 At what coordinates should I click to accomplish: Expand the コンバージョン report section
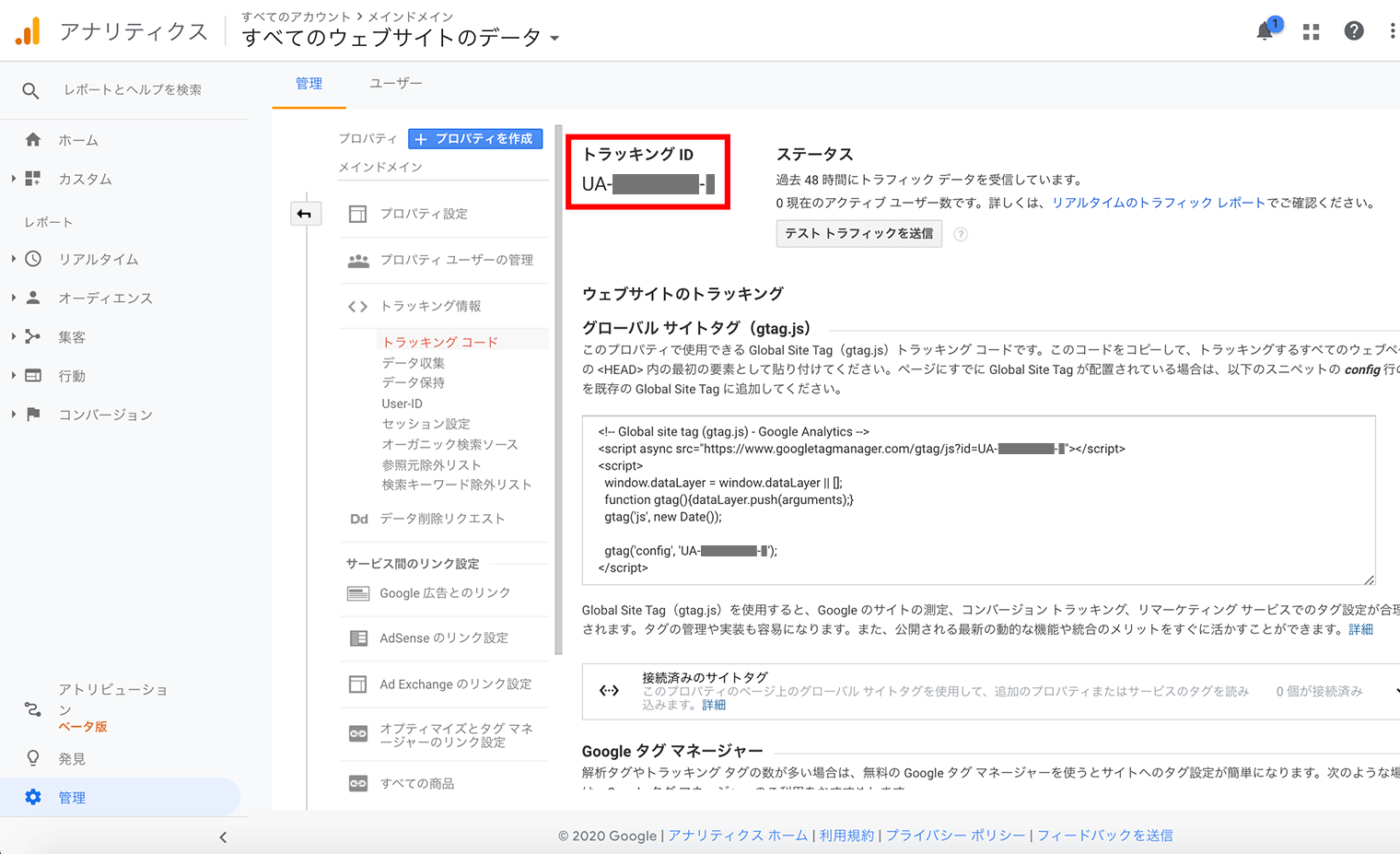(x=13, y=414)
